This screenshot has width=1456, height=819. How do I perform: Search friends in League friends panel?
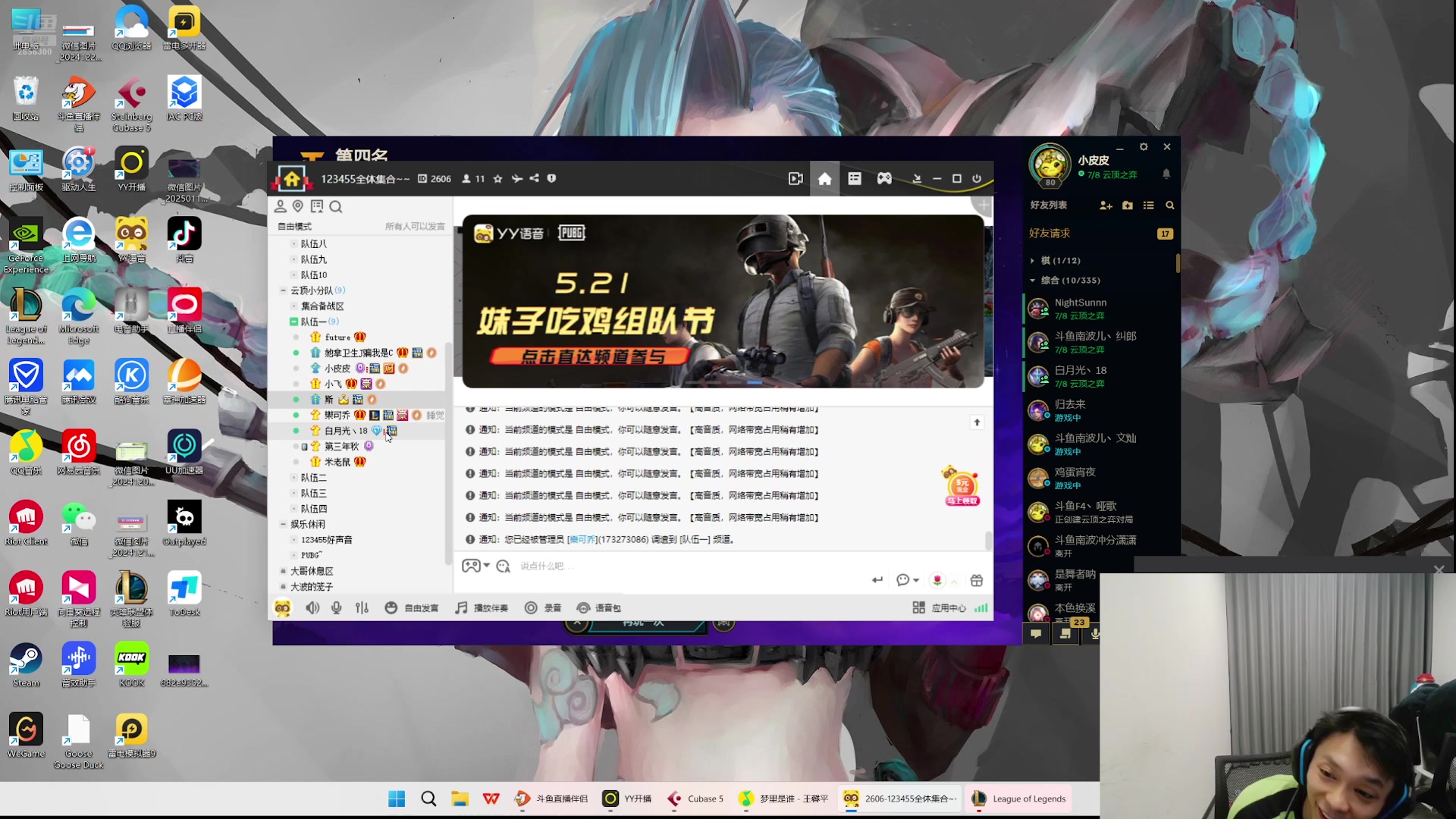click(1170, 206)
